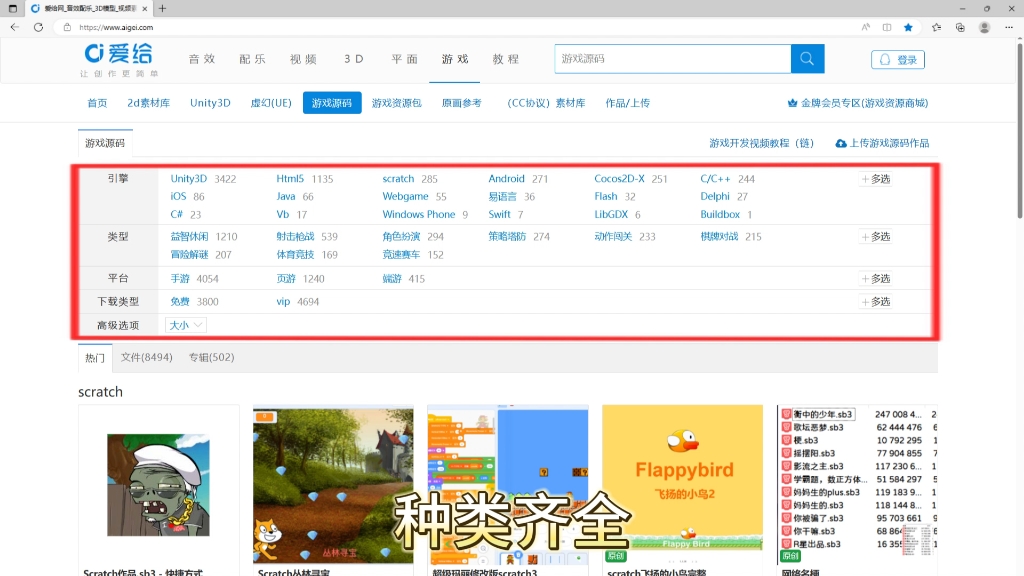1024x576 pixels.
Task: Open immersive reader icon in address bar
Action: click(887, 27)
